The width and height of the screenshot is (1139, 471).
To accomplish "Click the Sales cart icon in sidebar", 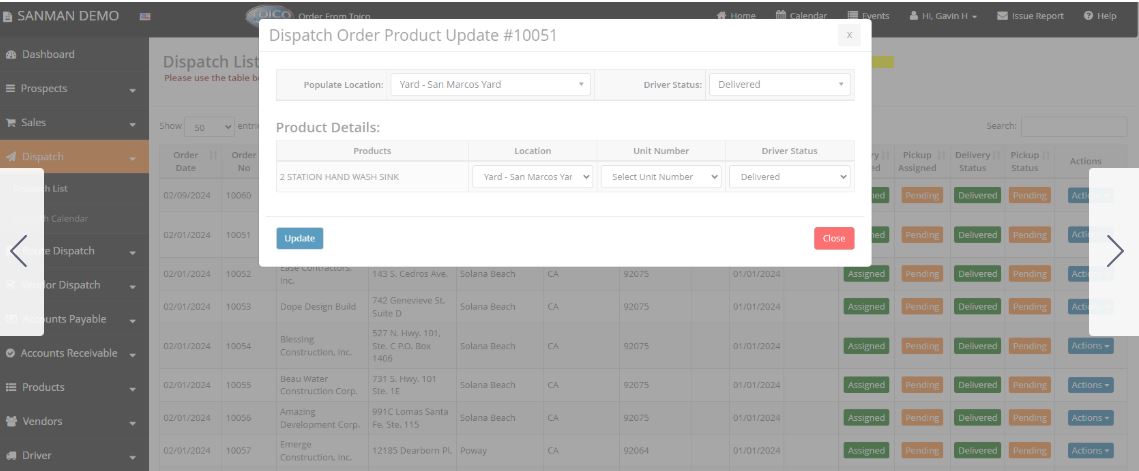I will [10, 122].
